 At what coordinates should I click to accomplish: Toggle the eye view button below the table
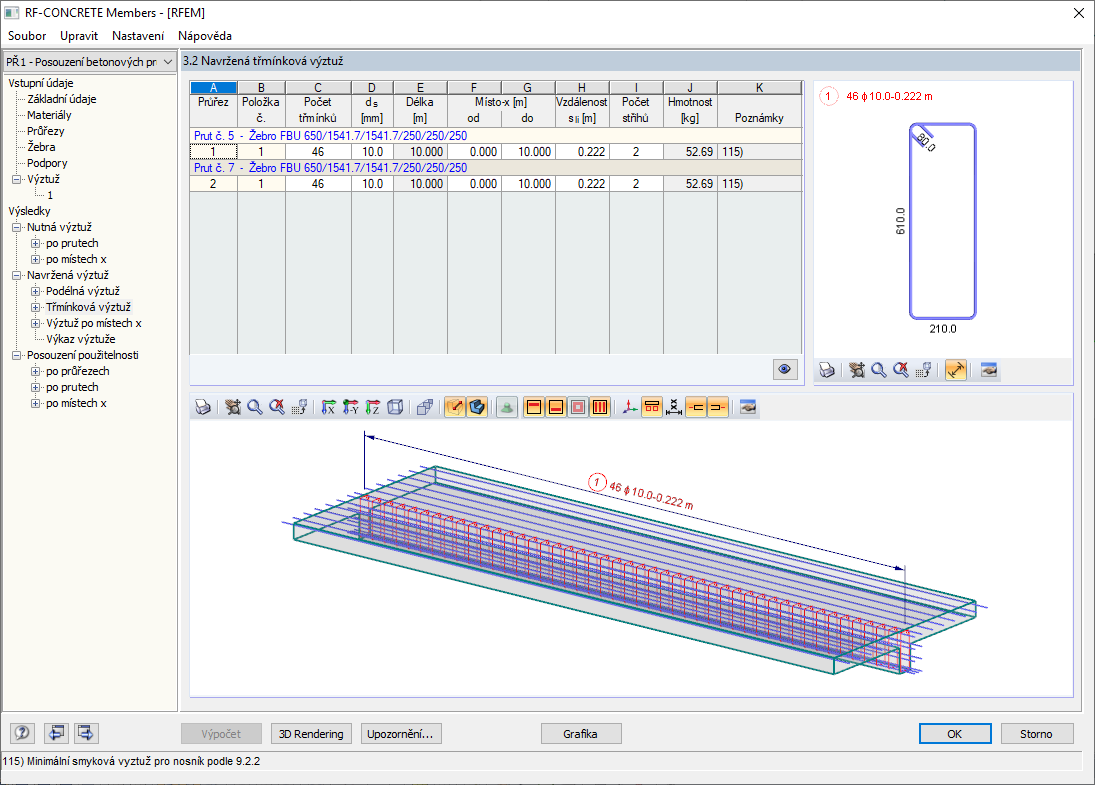(785, 369)
